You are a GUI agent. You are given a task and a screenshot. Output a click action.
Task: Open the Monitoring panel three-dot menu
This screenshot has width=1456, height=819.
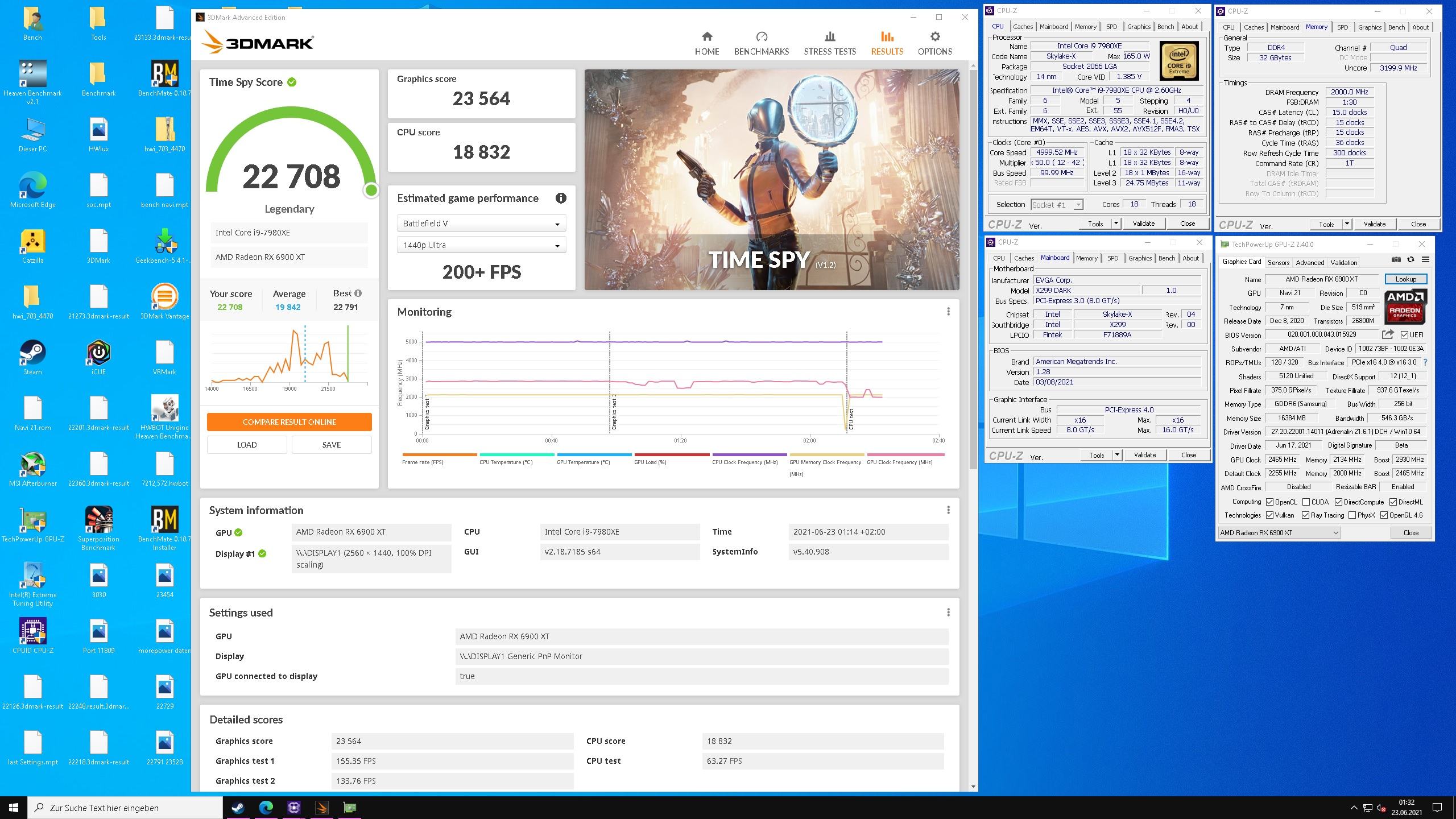click(x=948, y=312)
